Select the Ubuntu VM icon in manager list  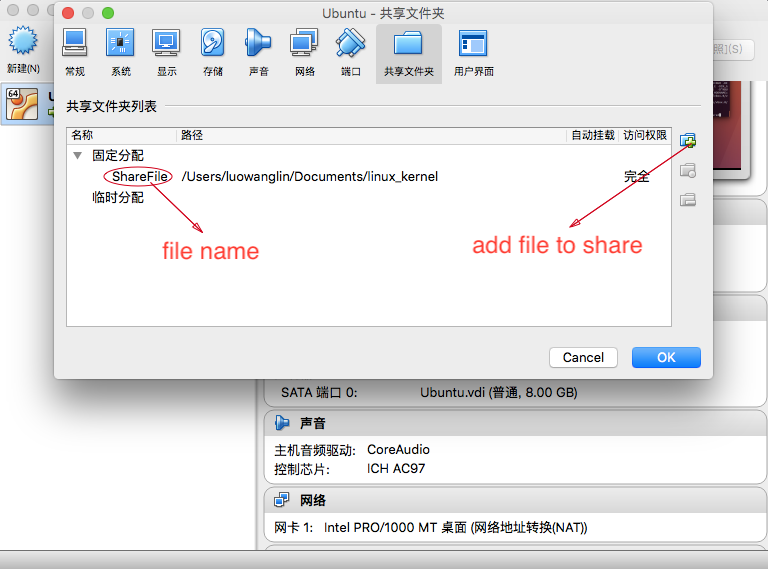(x=22, y=104)
